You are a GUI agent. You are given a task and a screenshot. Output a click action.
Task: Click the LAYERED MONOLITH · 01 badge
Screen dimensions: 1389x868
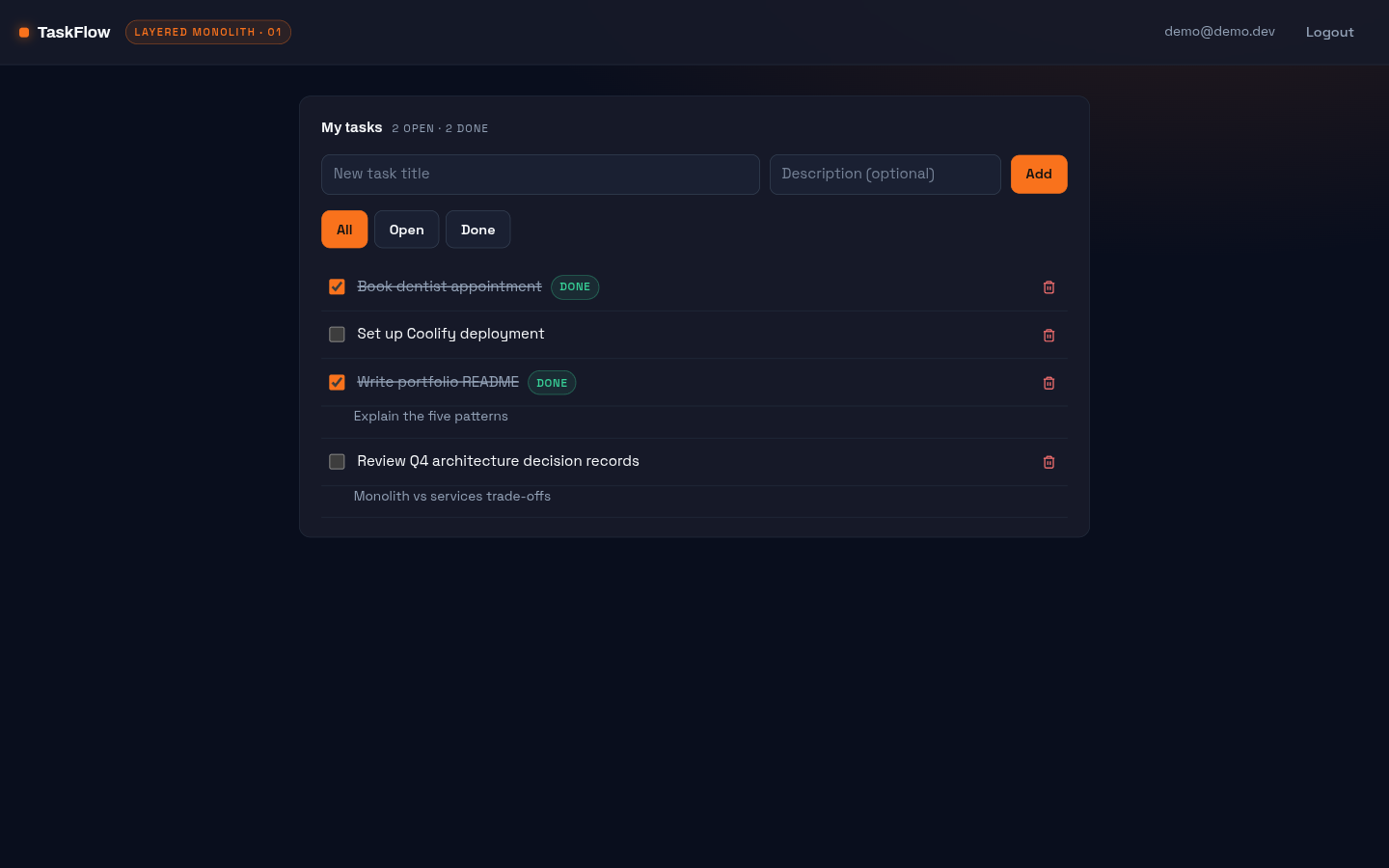pyautogui.click(x=208, y=32)
